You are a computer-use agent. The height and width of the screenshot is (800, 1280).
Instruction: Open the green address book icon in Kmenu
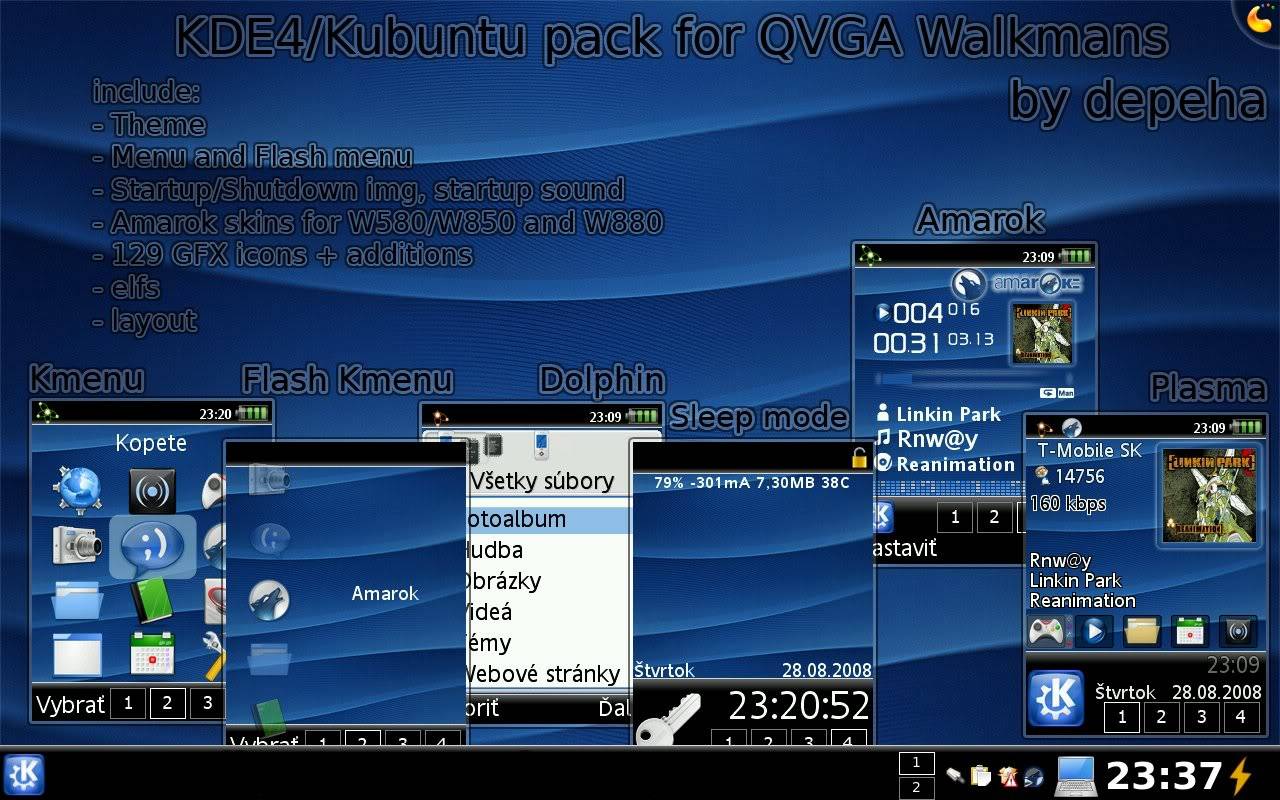152,600
